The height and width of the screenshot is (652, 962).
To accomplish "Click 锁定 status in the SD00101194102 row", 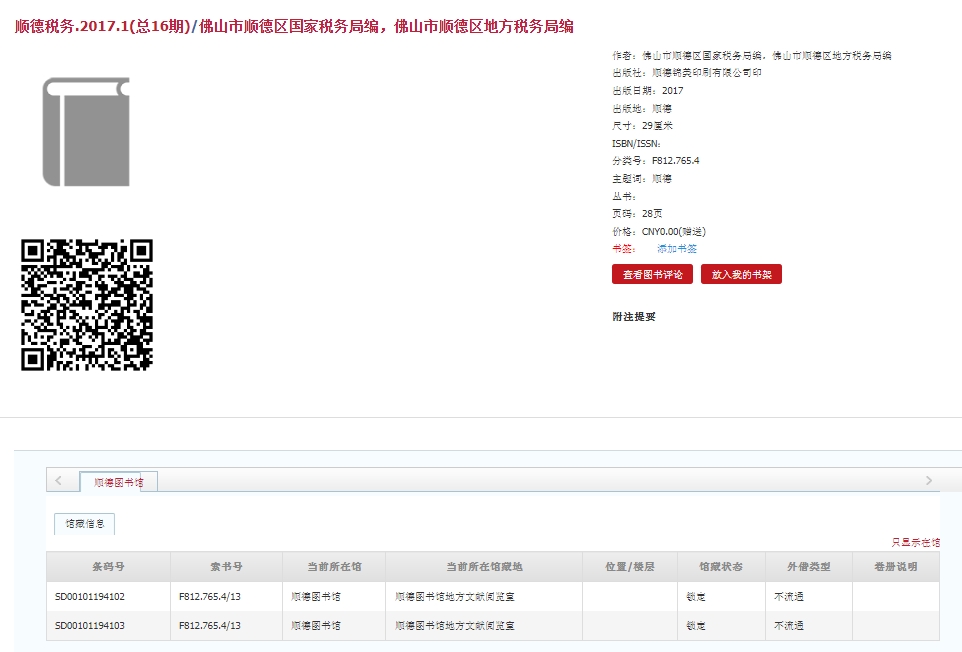I will click(696, 596).
